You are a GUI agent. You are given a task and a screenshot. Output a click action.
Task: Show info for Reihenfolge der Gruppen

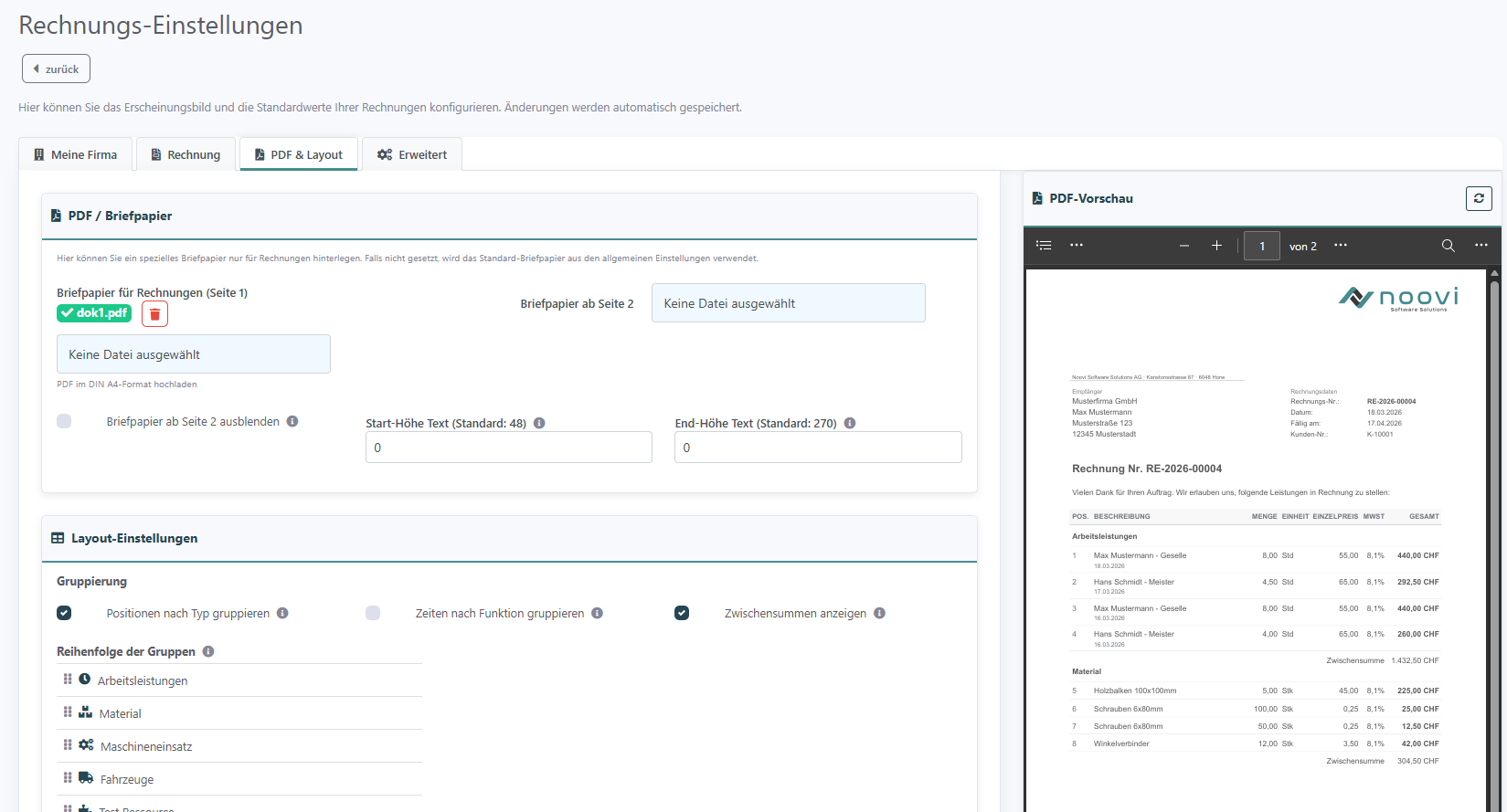[x=208, y=651]
